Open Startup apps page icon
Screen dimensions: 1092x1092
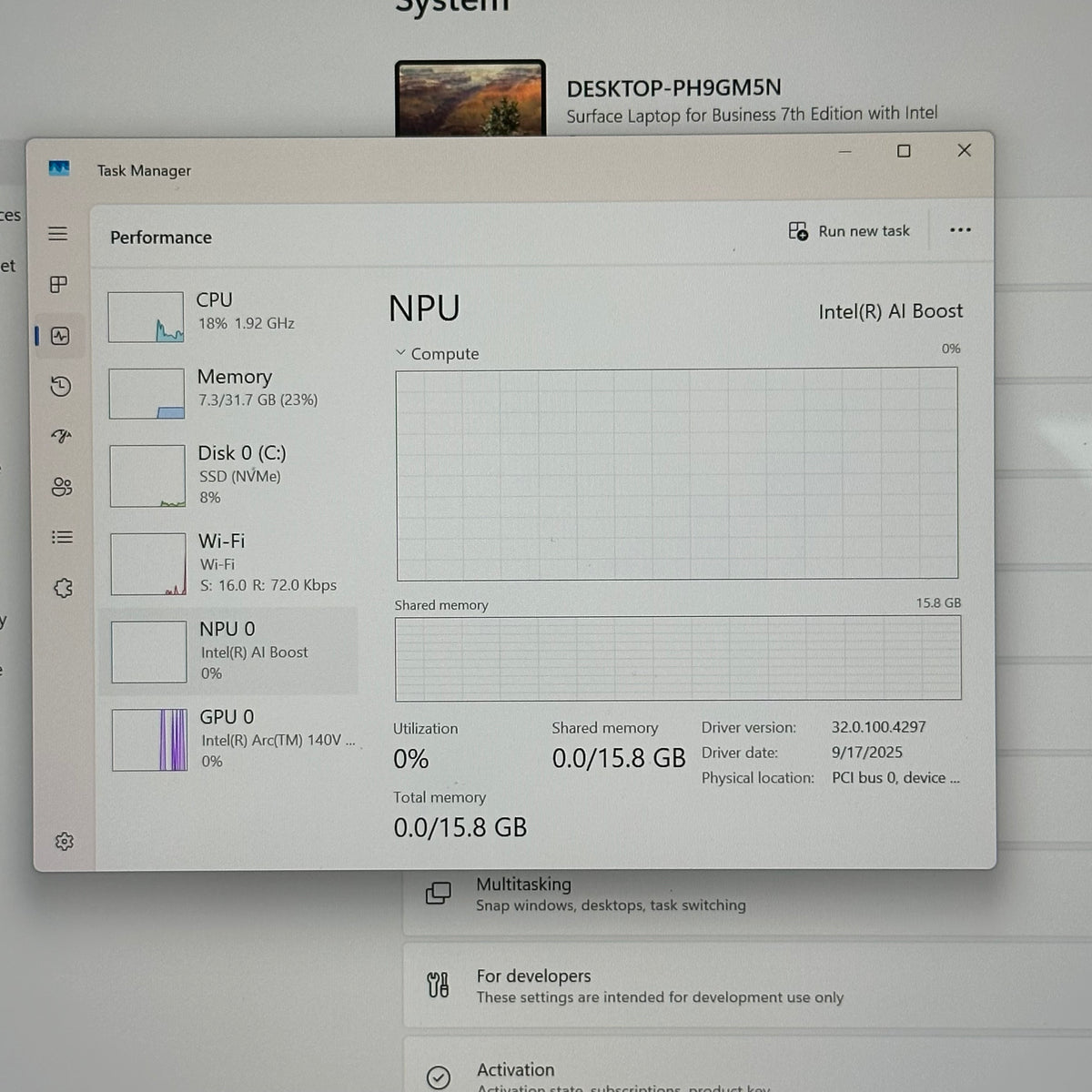coord(62,437)
